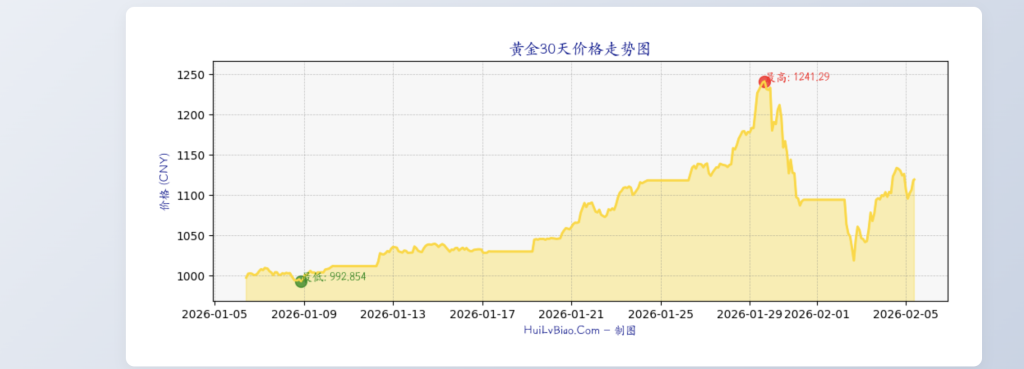This screenshot has width=1024, height=369.
Task: Click the 1250 y-axis value
Action: tap(191, 75)
